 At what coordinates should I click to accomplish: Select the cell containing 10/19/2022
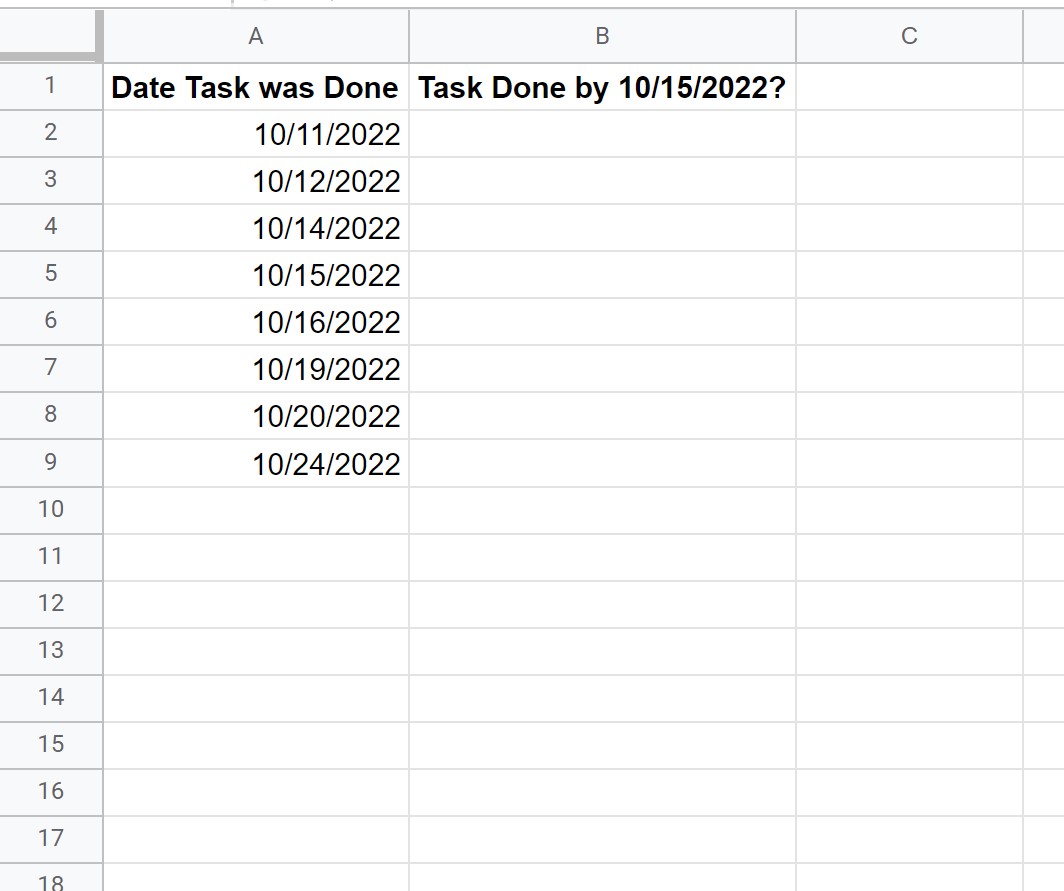[256, 368]
